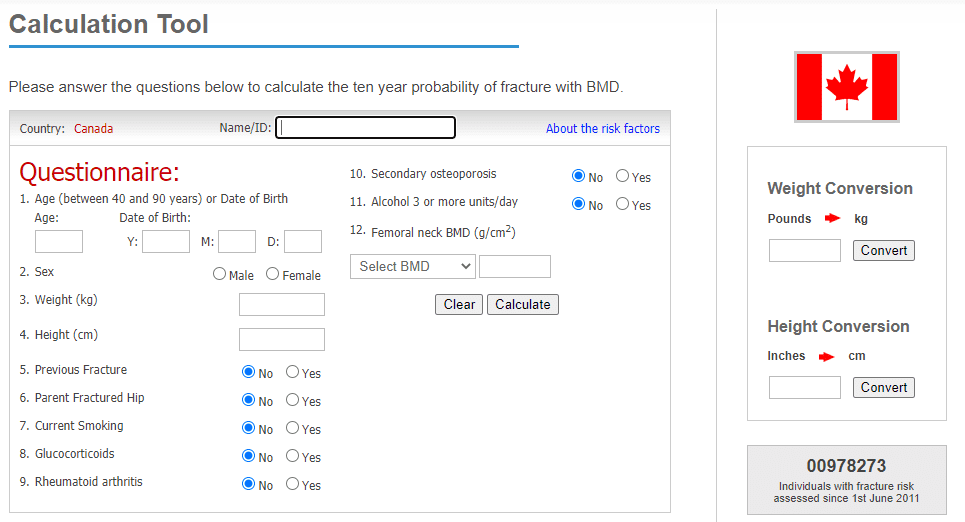Screen dimensions: 965x522
Task: Click the Questionnaire: heading
Action: click(x=99, y=172)
